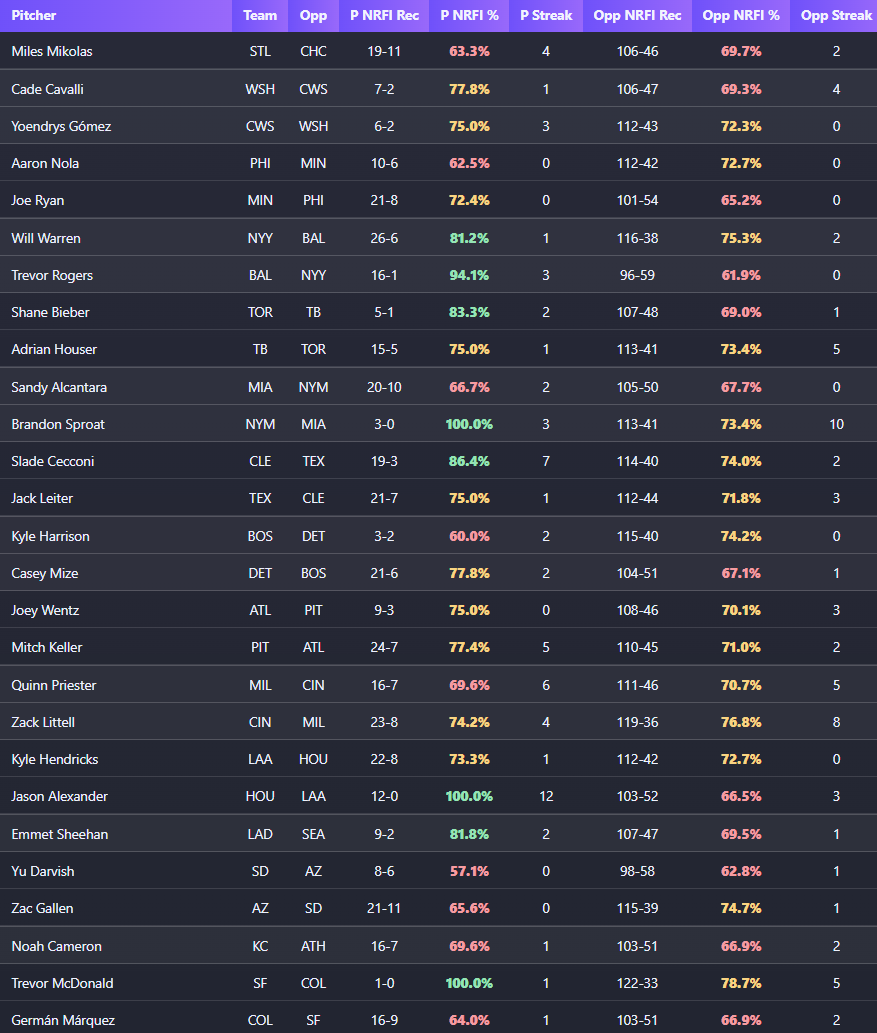Screen dimensions: 877x1033
Task: Click Zac Gallen's 21-11 record
Action: (384, 908)
